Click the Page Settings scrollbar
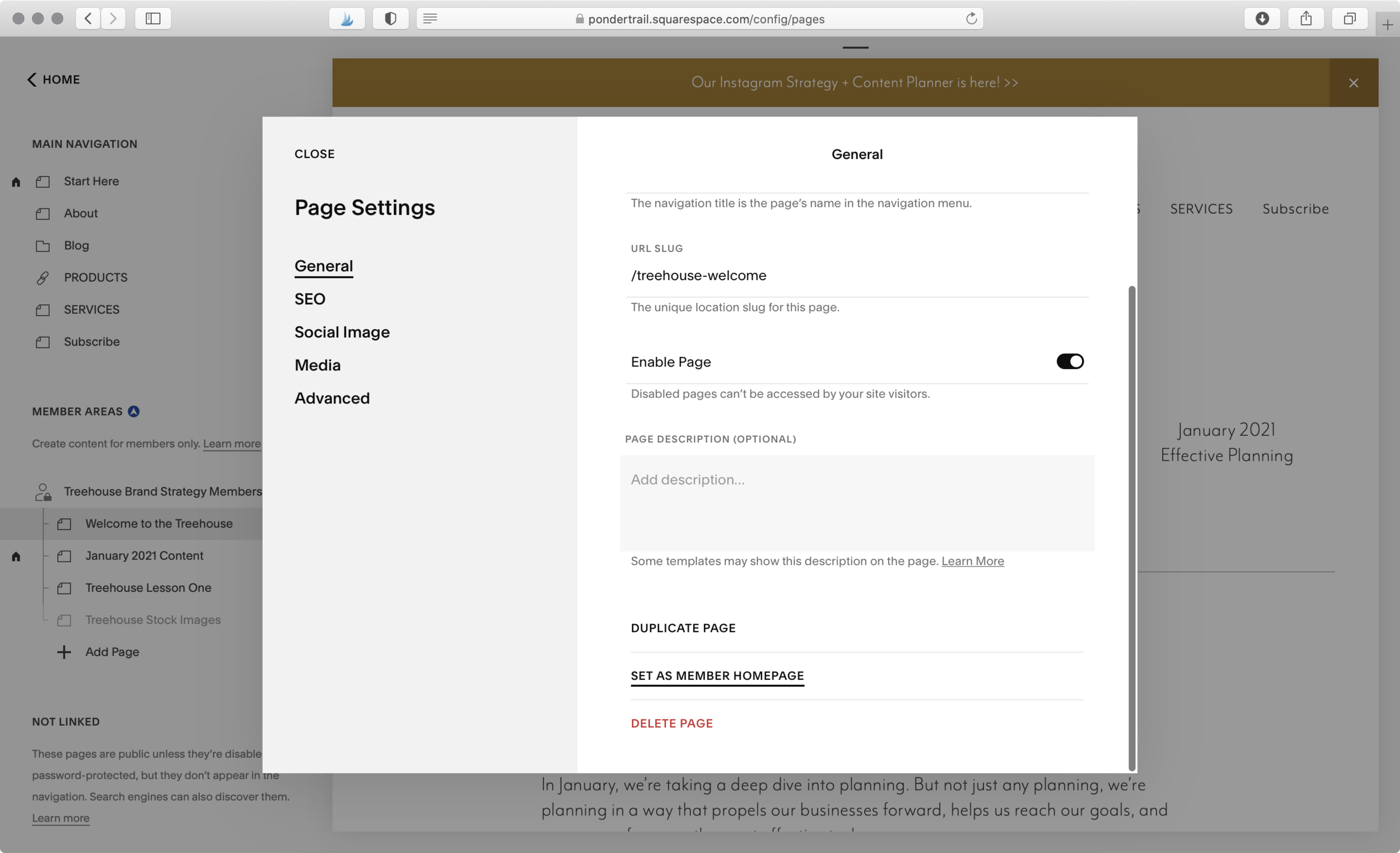This screenshot has width=1400, height=853. click(1131, 529)
